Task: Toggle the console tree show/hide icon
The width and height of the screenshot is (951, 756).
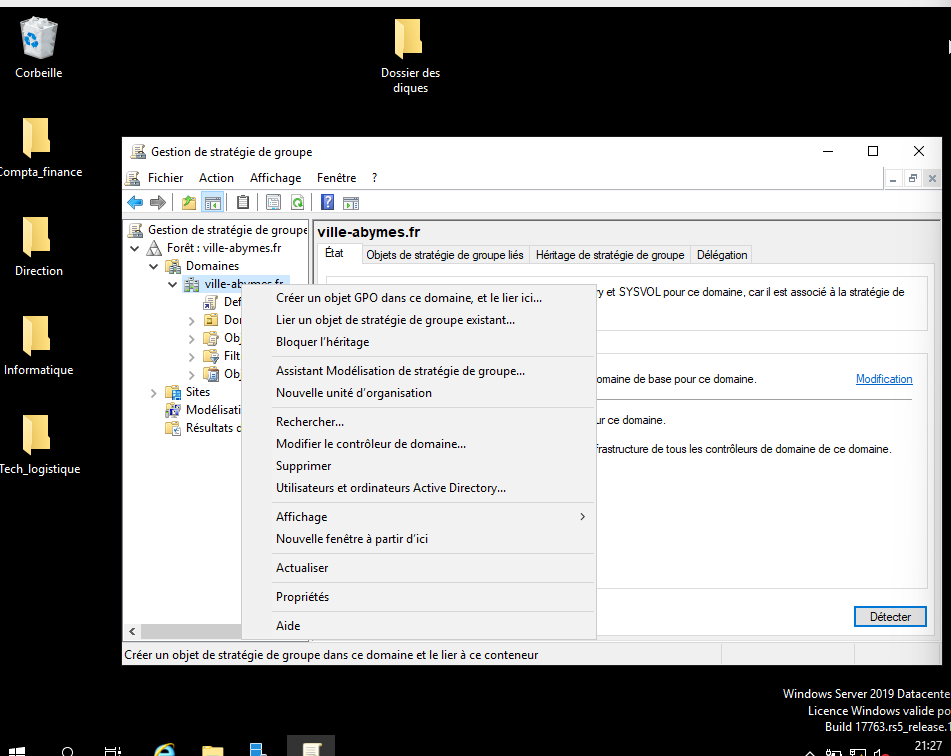Action: pyautogui.click(x=212, y=202)
